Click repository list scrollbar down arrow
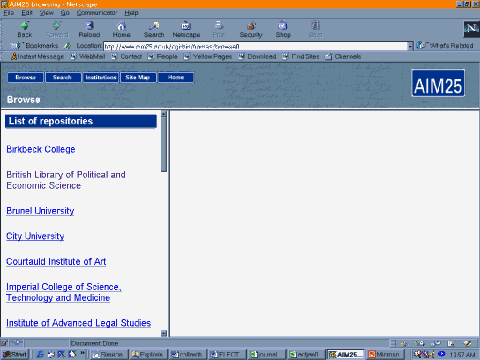The image size is (480, 360). pyautogui.click(x=164, y=333)
